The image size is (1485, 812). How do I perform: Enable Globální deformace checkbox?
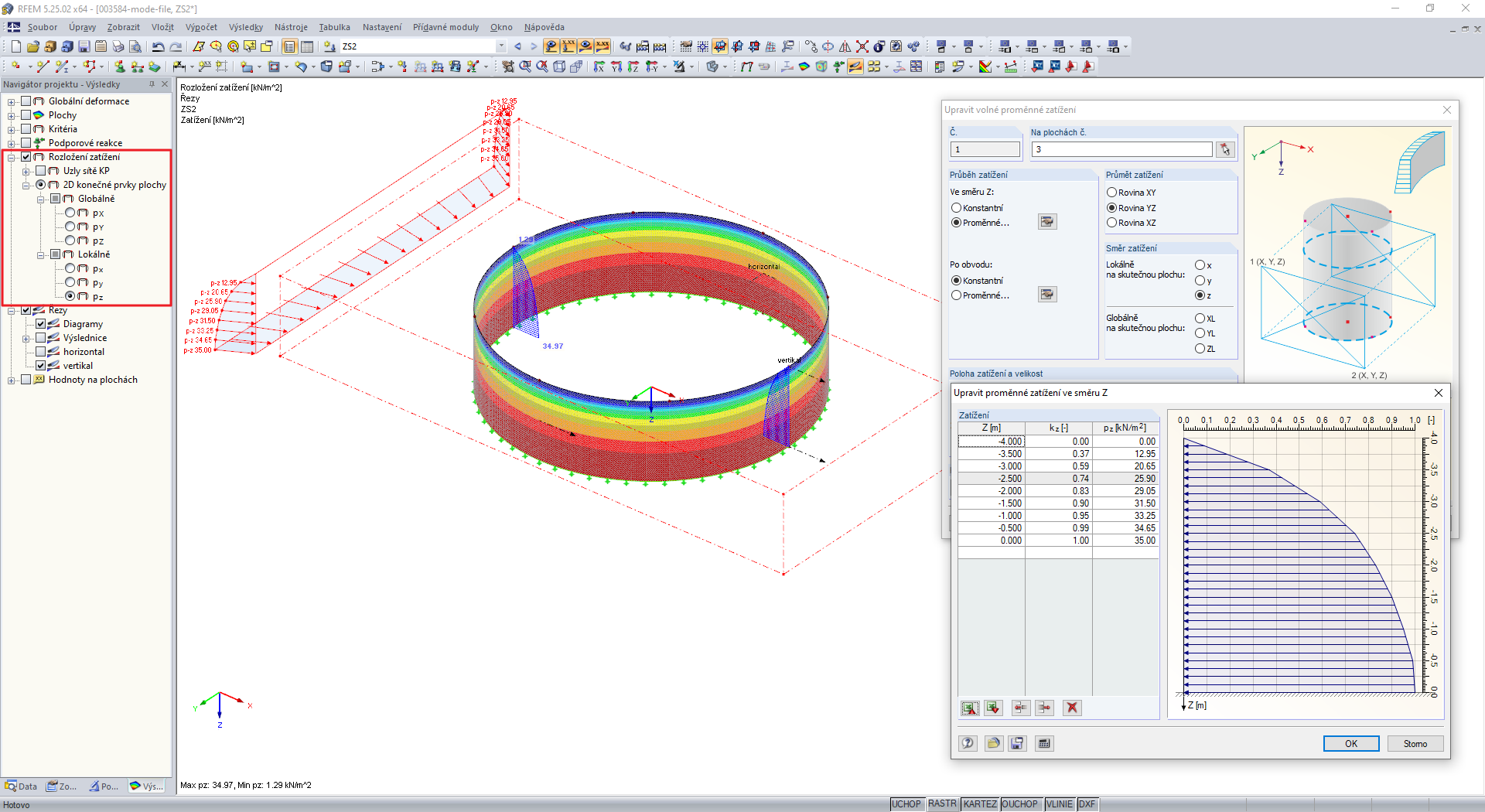pyautogui.click(x=26, y=101)
